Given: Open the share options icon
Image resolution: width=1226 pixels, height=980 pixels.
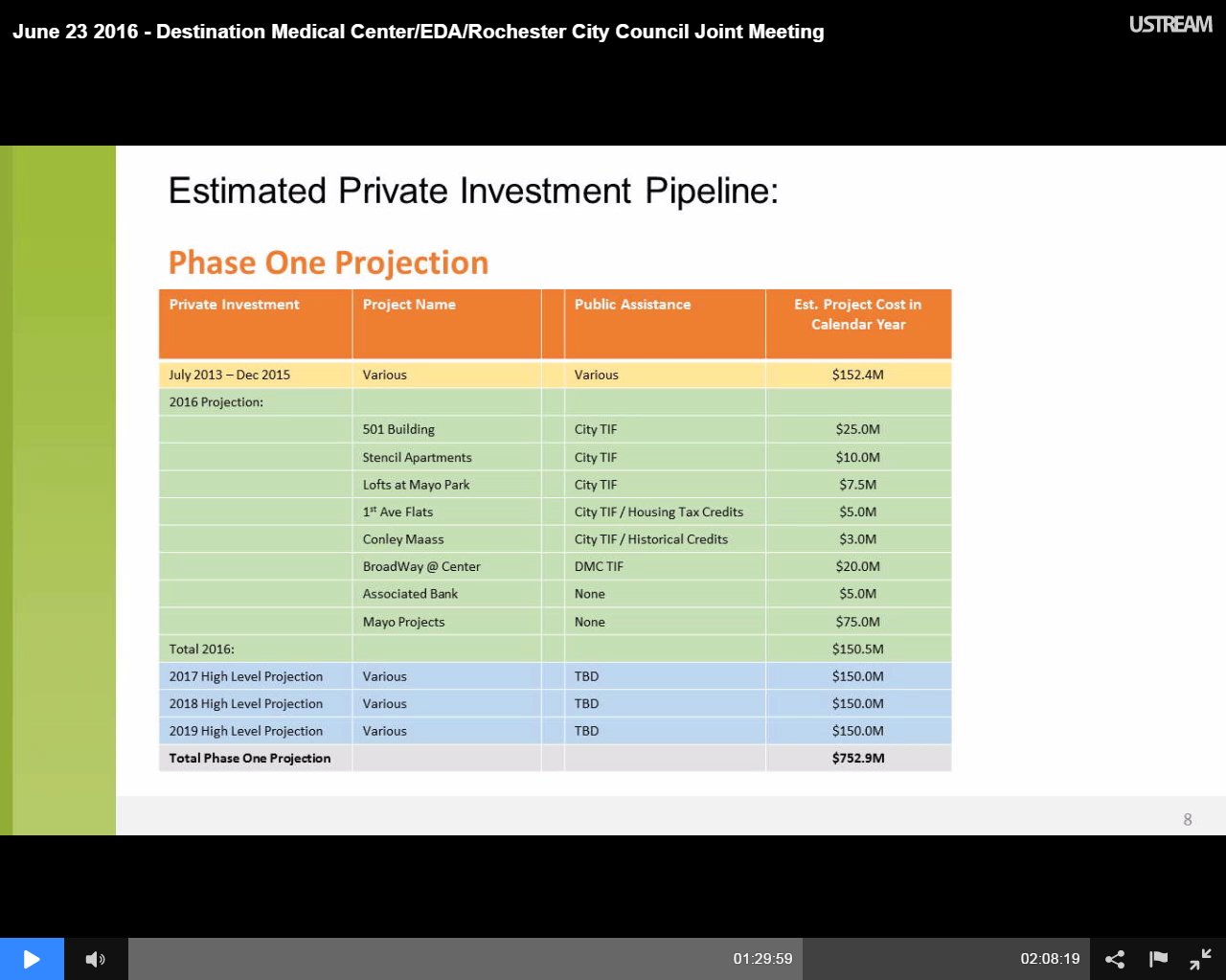Looking at the screenshot, I should 1115,959.
